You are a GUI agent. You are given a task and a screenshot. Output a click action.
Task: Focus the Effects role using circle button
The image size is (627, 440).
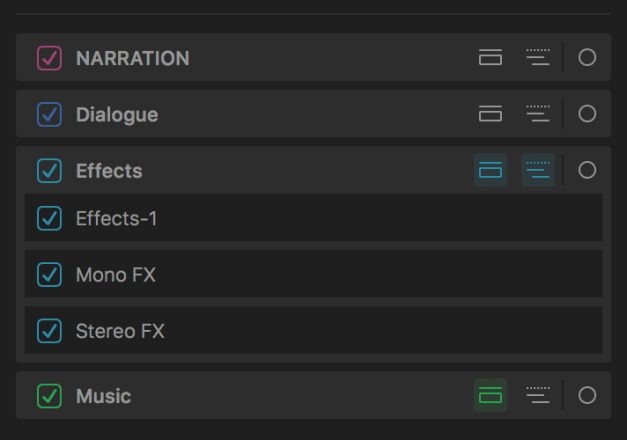[587, 171]
